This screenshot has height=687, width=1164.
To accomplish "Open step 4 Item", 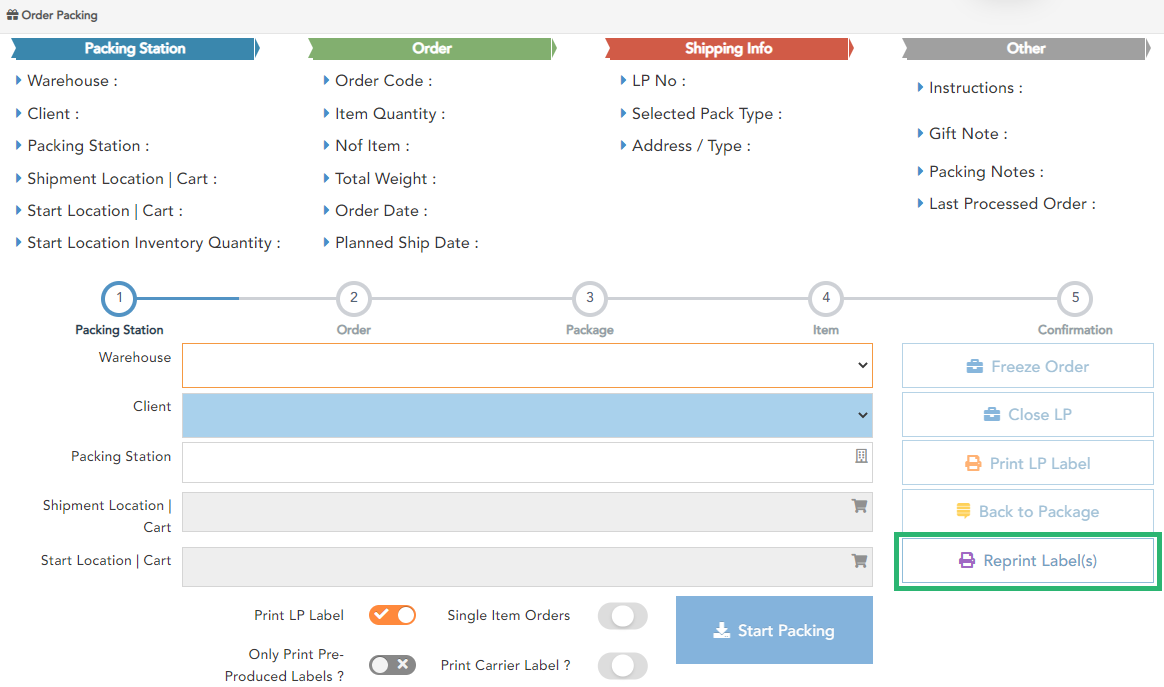I will 826,299.
